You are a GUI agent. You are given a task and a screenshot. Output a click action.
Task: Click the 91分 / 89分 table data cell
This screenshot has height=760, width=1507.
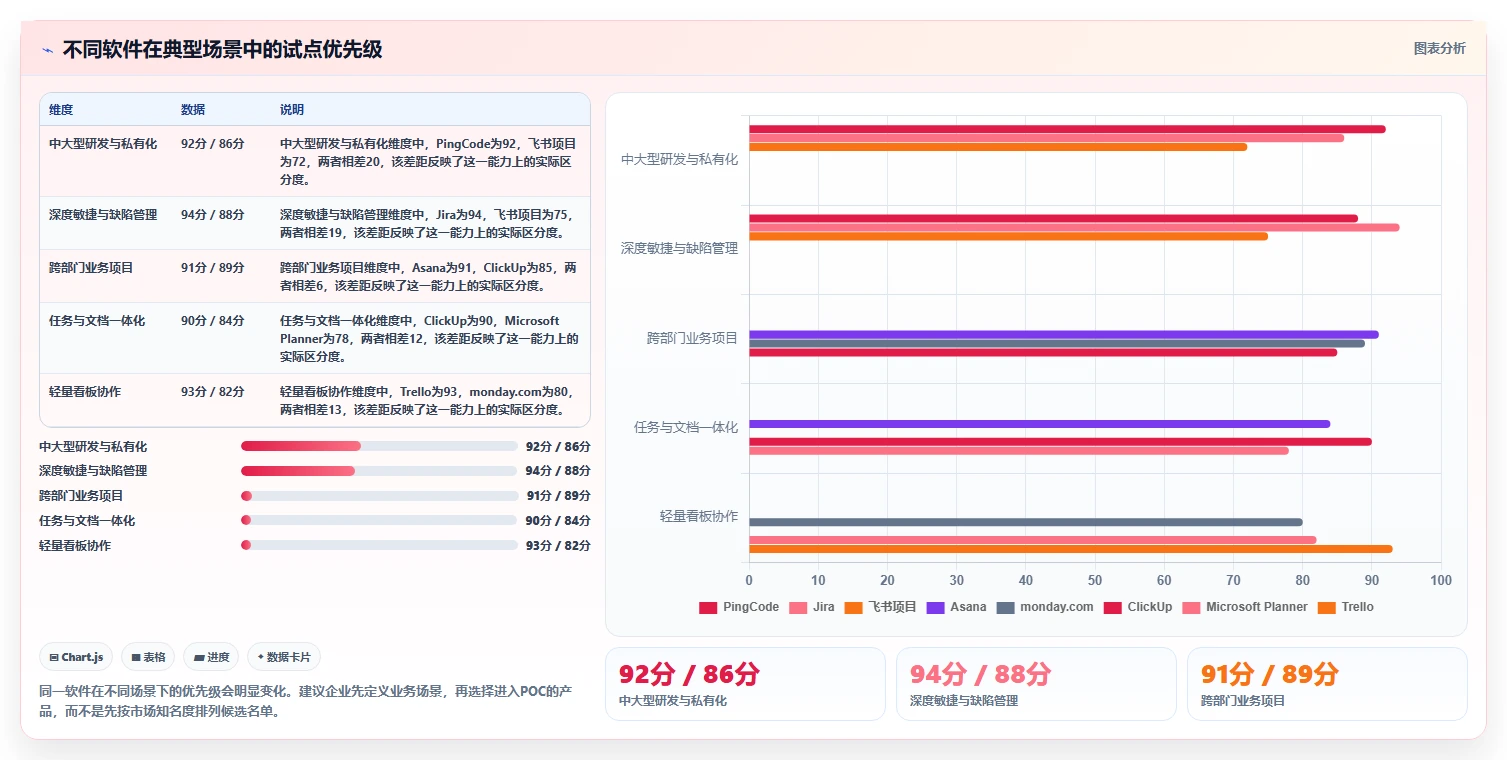pyautogui.click(x=213, y=268)
